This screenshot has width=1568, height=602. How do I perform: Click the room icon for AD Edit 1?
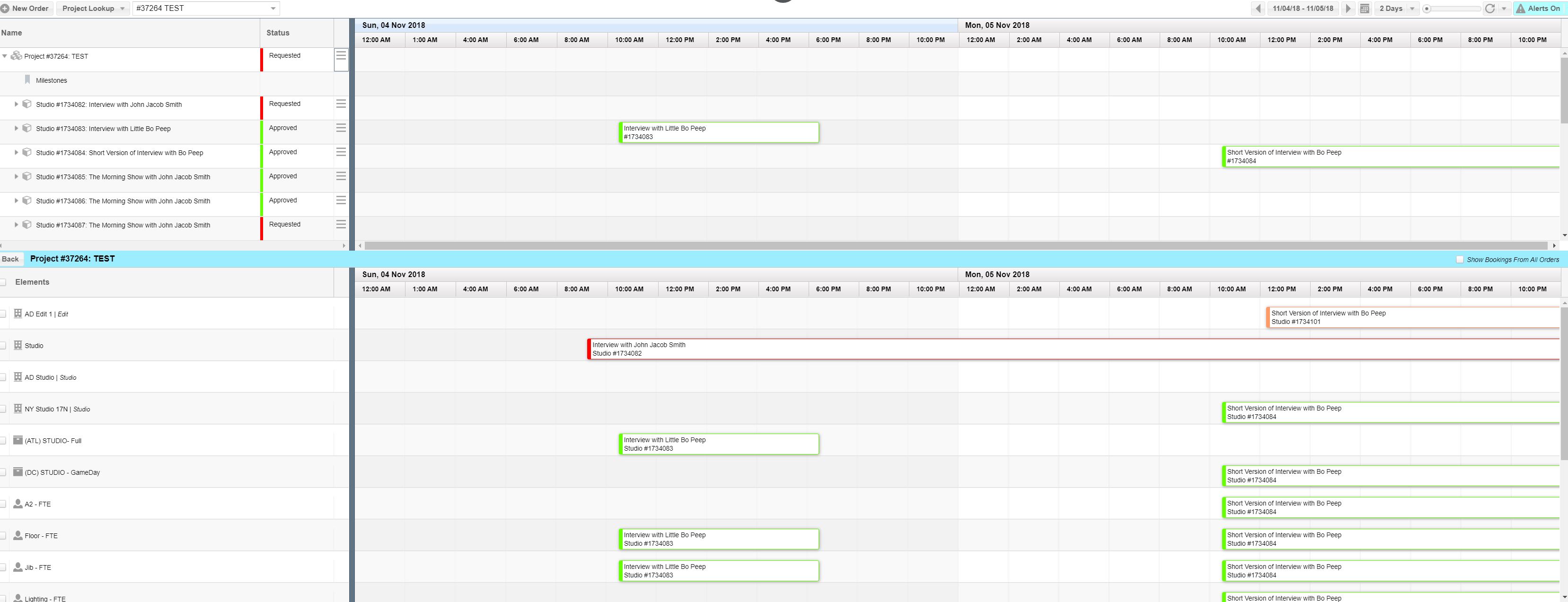(18, 313)
